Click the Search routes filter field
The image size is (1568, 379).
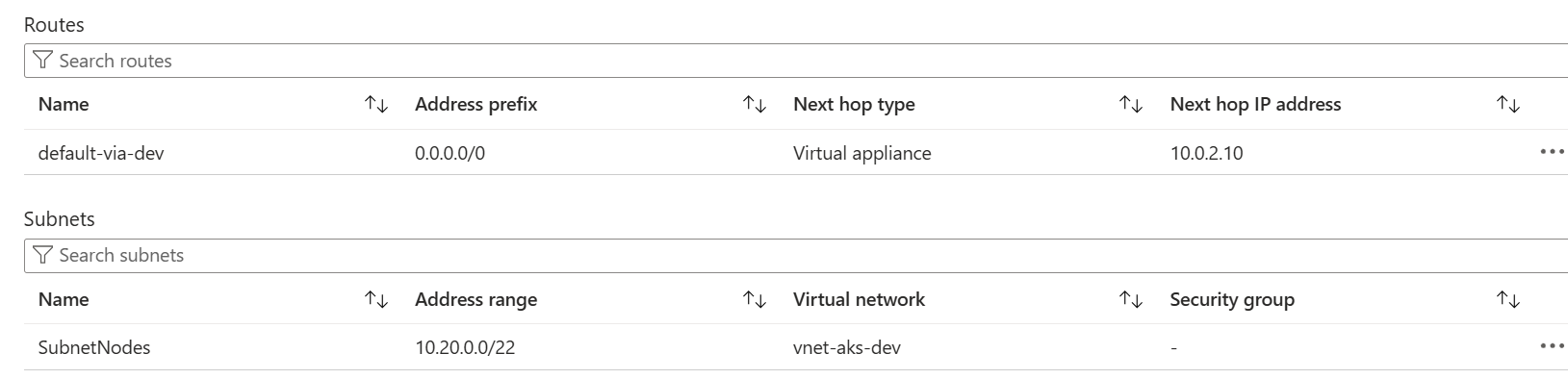pyautogui.click(x=796, y=61)
